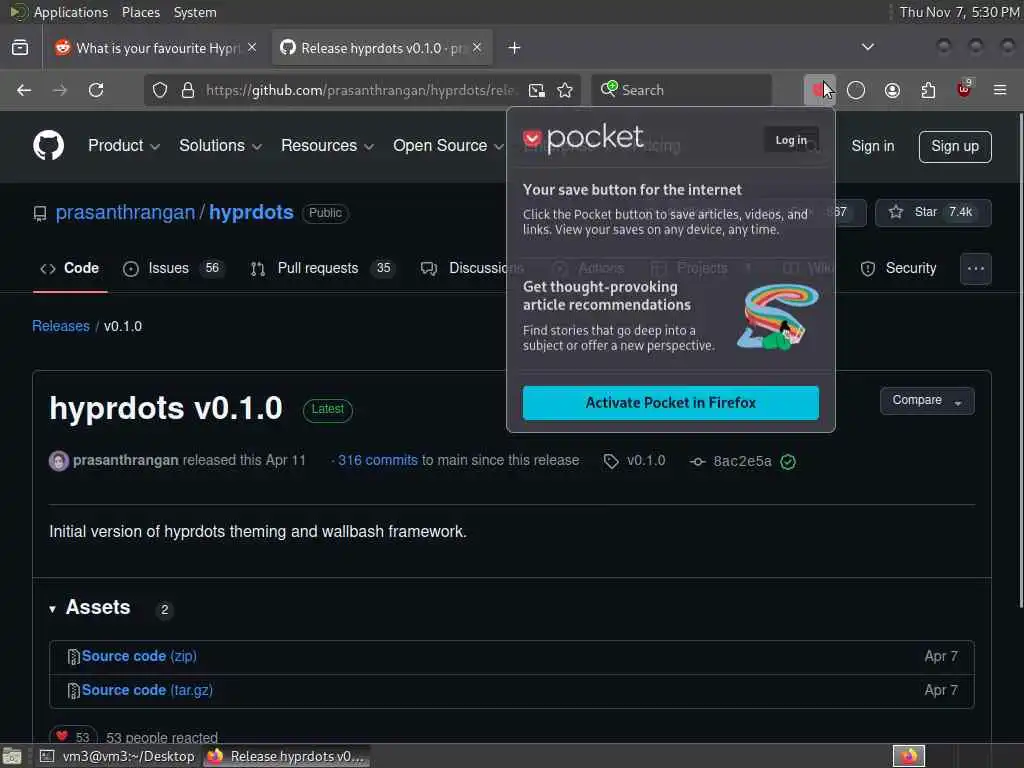
Task: Open the Applications menu
Action: 71,12
